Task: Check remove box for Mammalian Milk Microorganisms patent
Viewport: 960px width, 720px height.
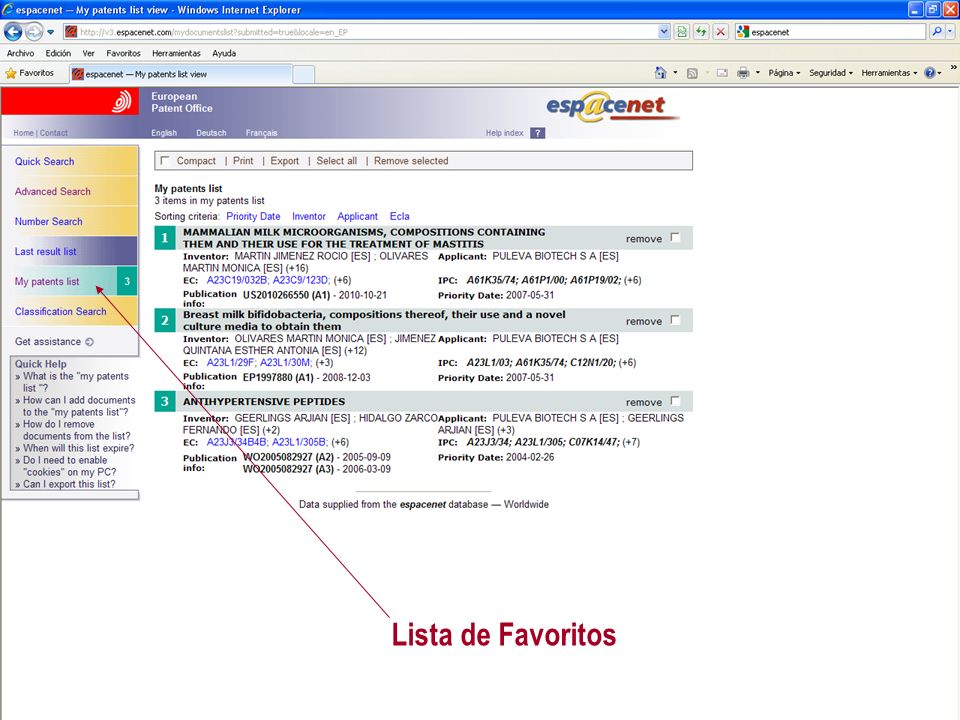Action: [675, 238]
